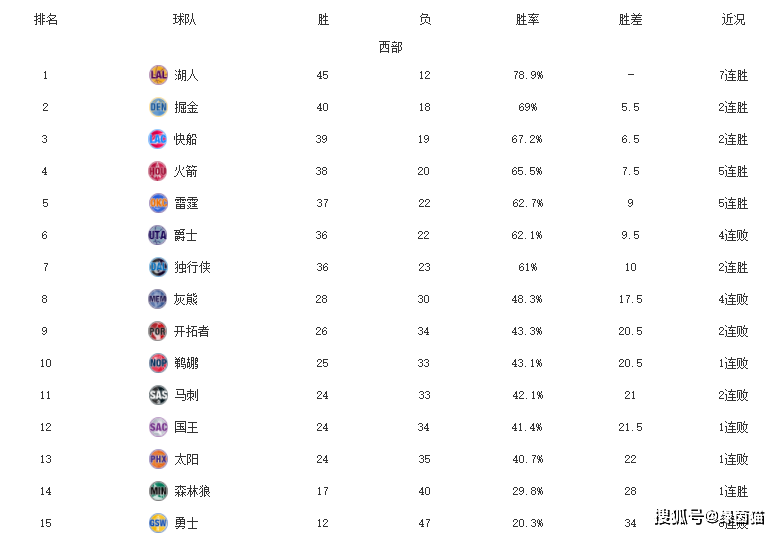Open the 太阳 team name link
The image size is (779, 534).
pyautogui.click(x=186, y=459)
